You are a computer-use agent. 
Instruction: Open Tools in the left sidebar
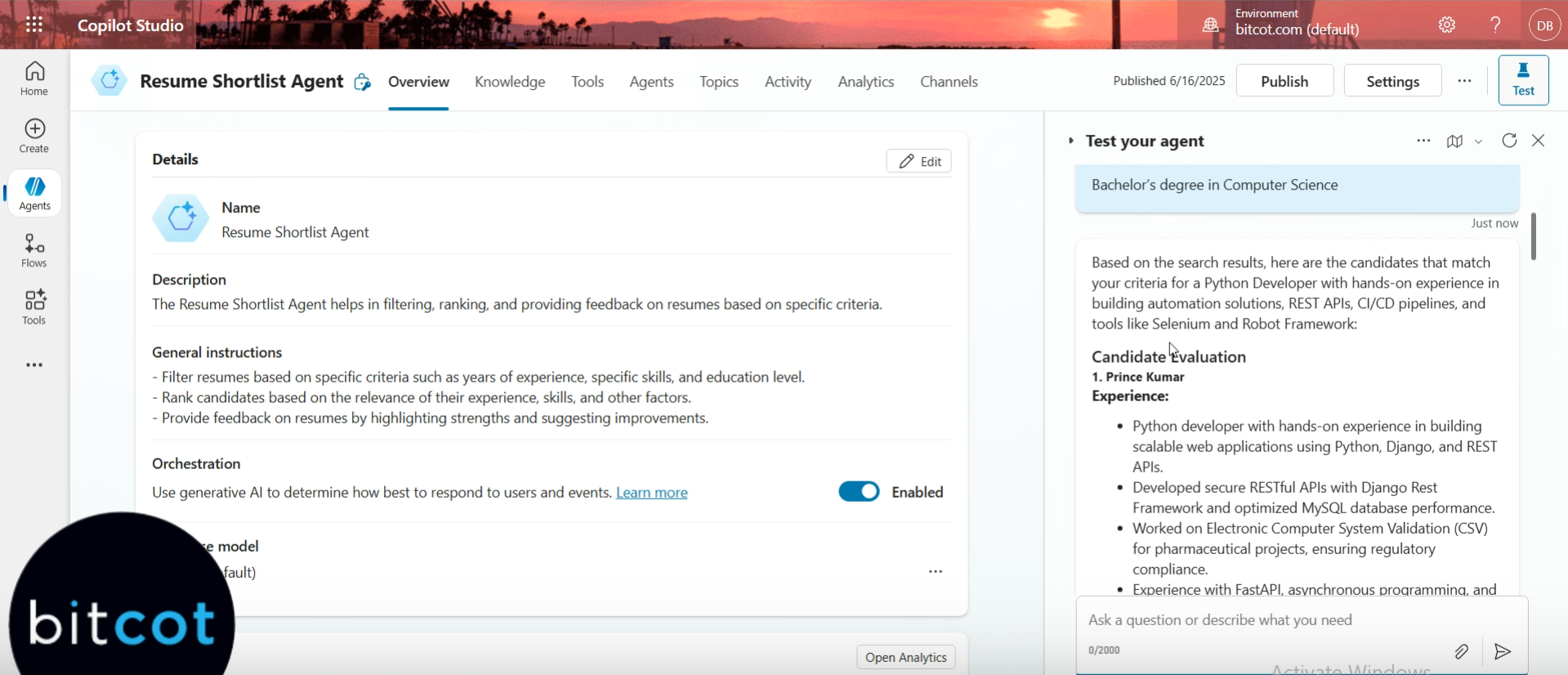(x=34, y=307)
